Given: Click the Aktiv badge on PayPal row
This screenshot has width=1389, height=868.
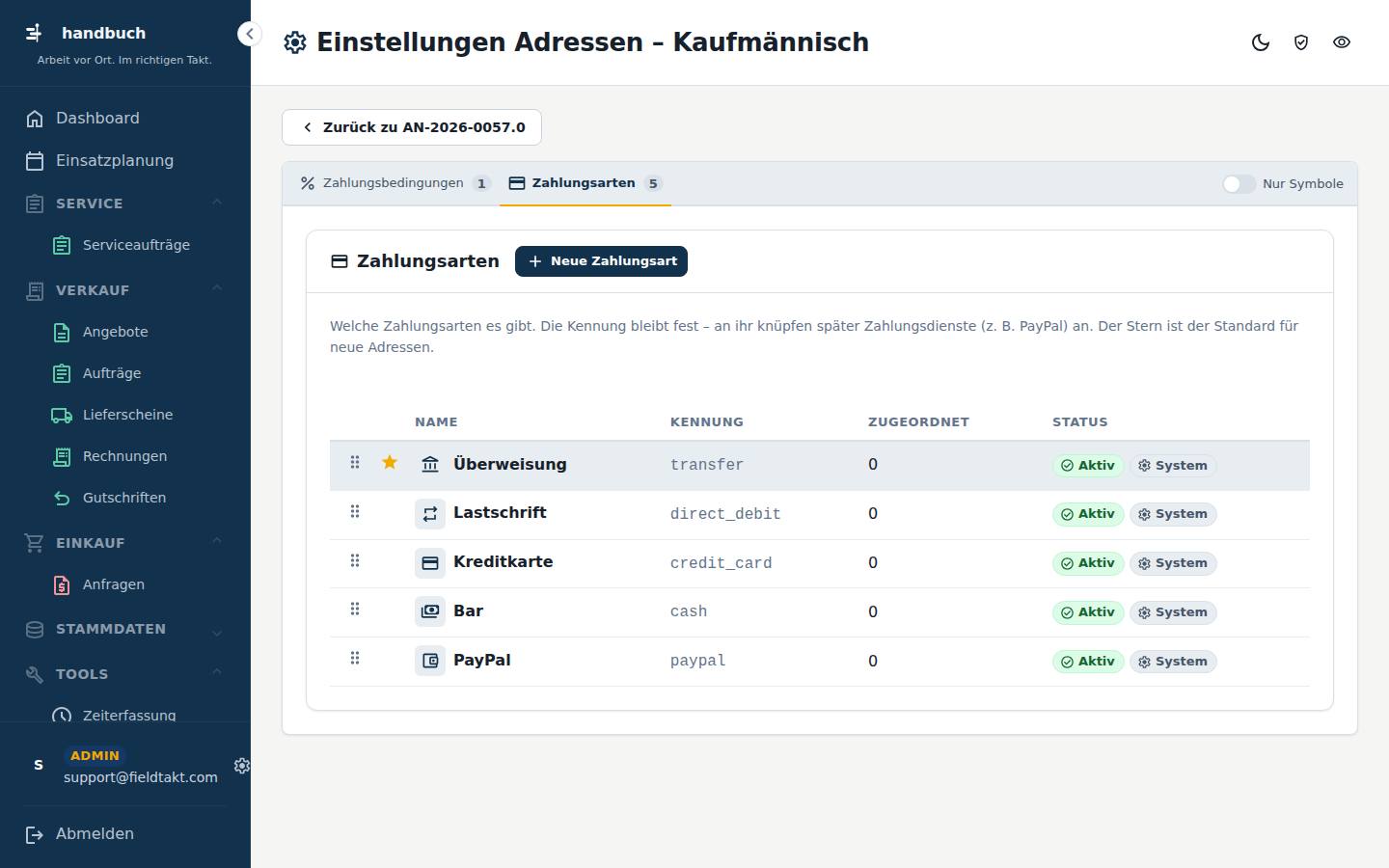Looking at the screenshot, I should [1088, 662].
